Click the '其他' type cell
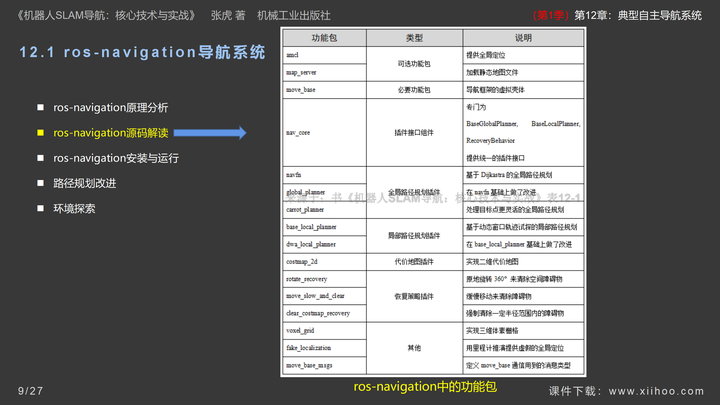720x405 pixels. 414,348
